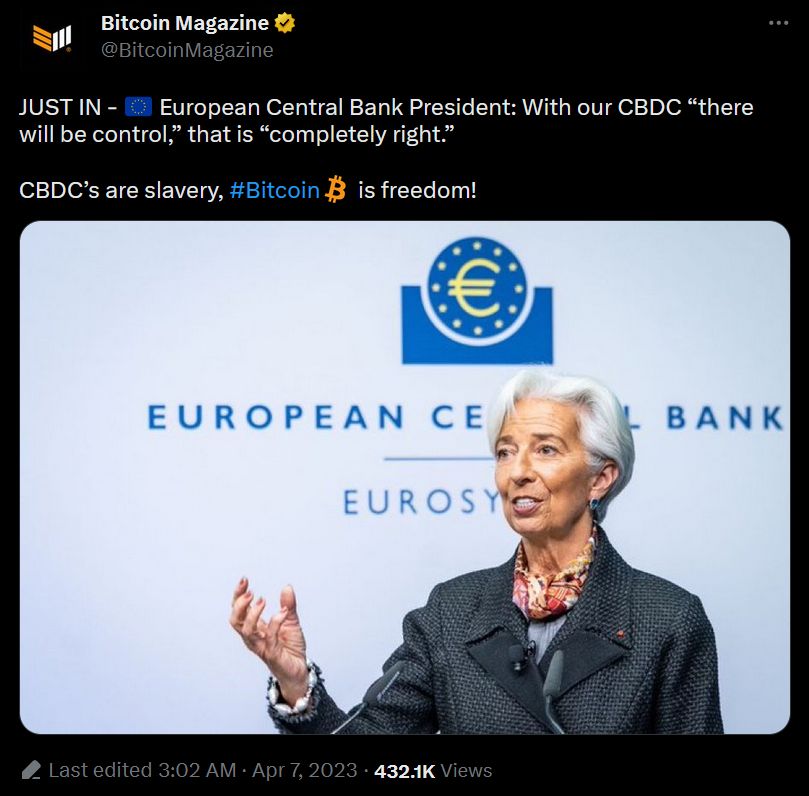This screenshot has height=796, width=809.
Task: Click the CBDC's are slavery sentence
Action: point(248,190)
